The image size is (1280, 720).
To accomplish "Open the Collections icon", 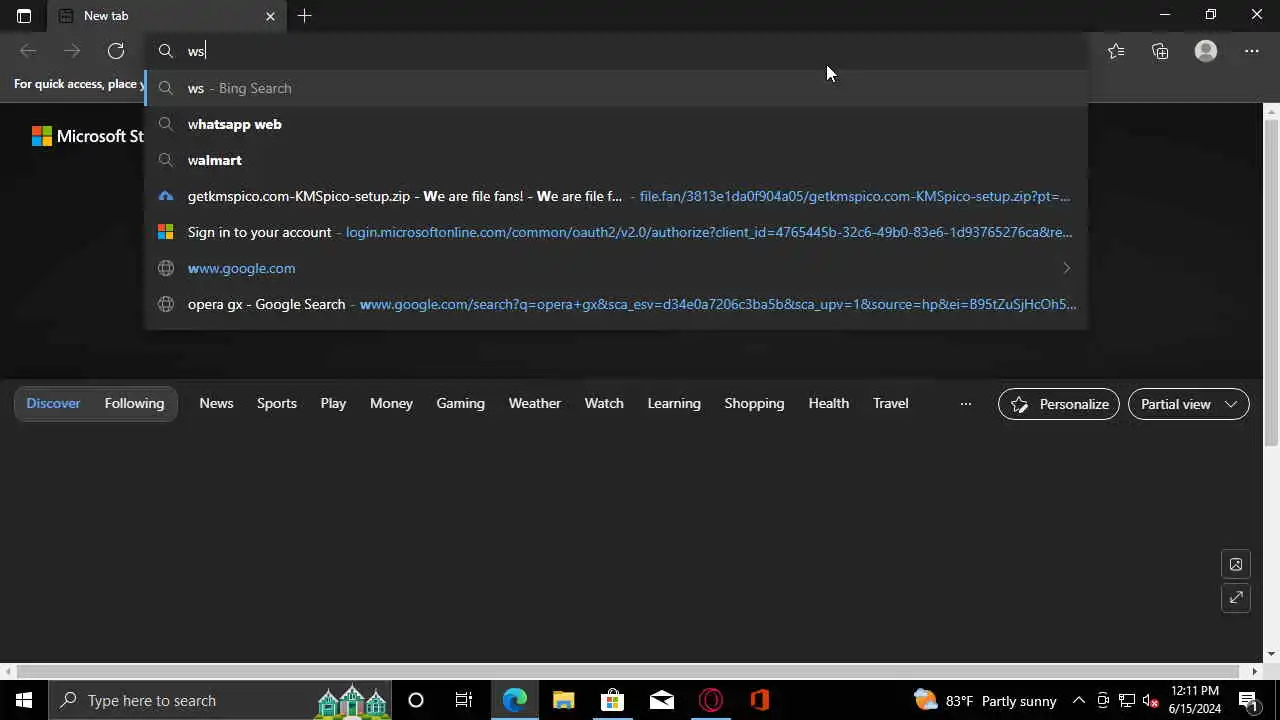I will pos(1160,51).
